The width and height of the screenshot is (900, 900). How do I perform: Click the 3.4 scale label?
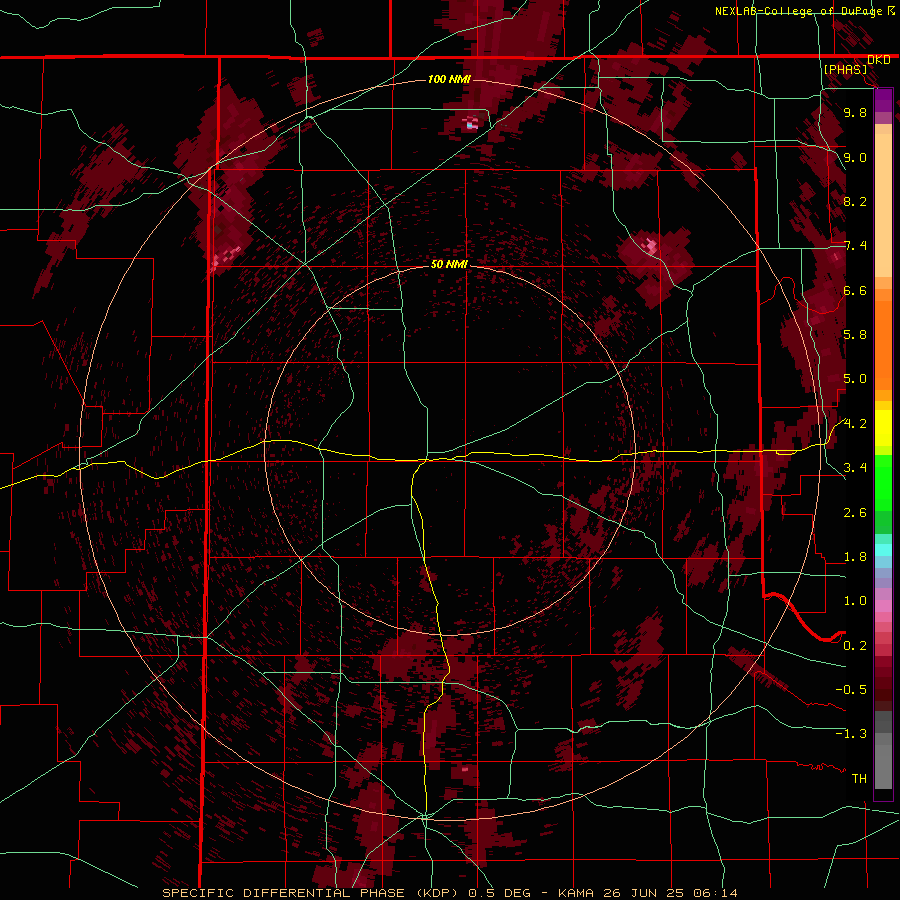click(855, 468)
